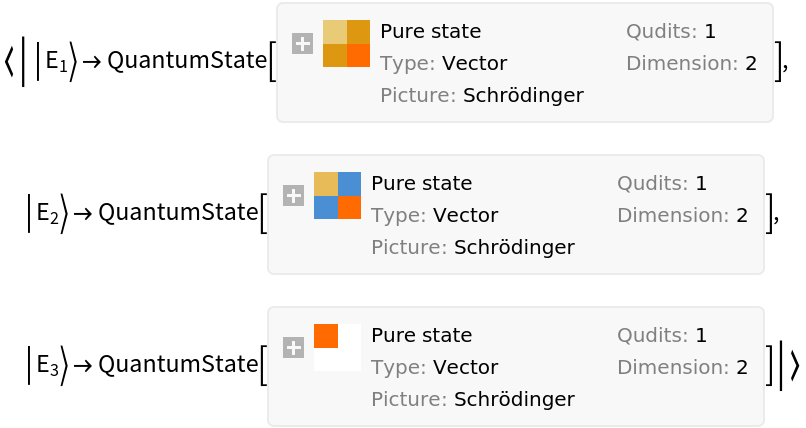Click "Picture: Schrödinger" in the yellow-orange icon panel
The width and height of the screenshot is (806, 428).
coord(481,96)
